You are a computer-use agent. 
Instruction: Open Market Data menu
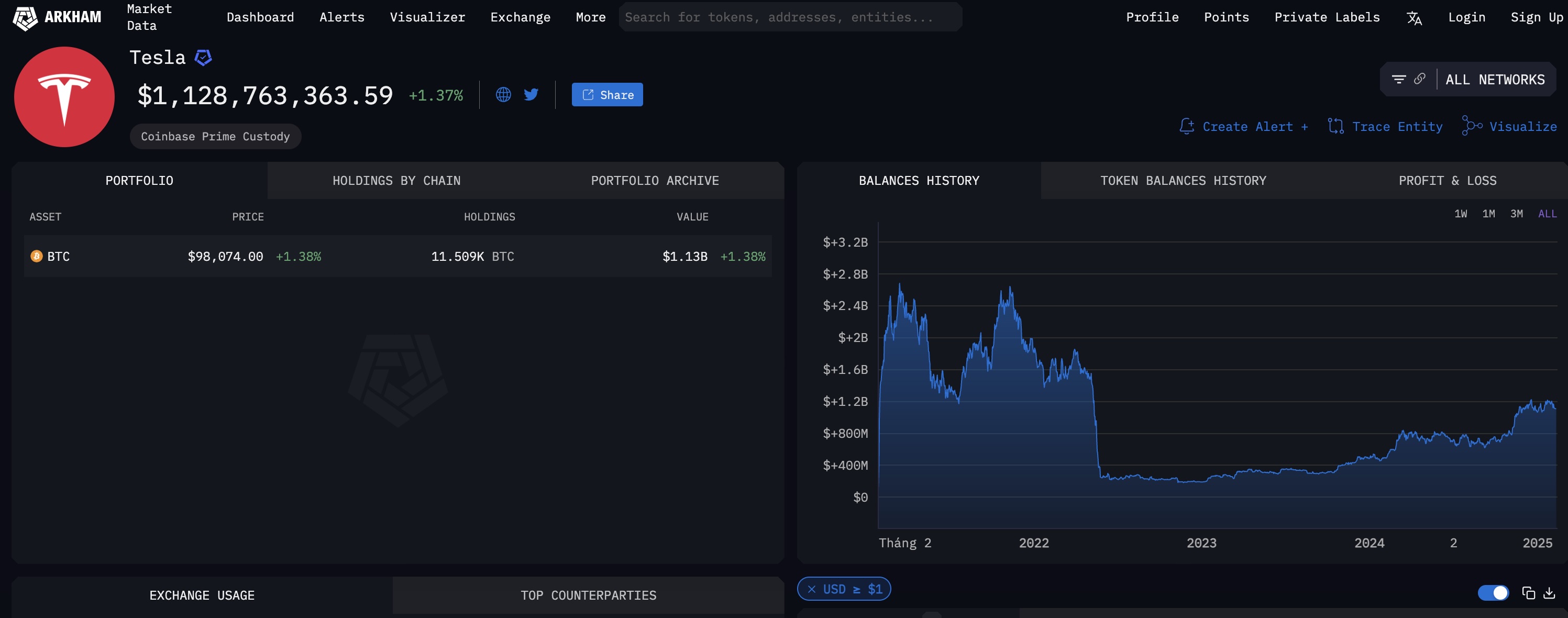click(149, 17)
